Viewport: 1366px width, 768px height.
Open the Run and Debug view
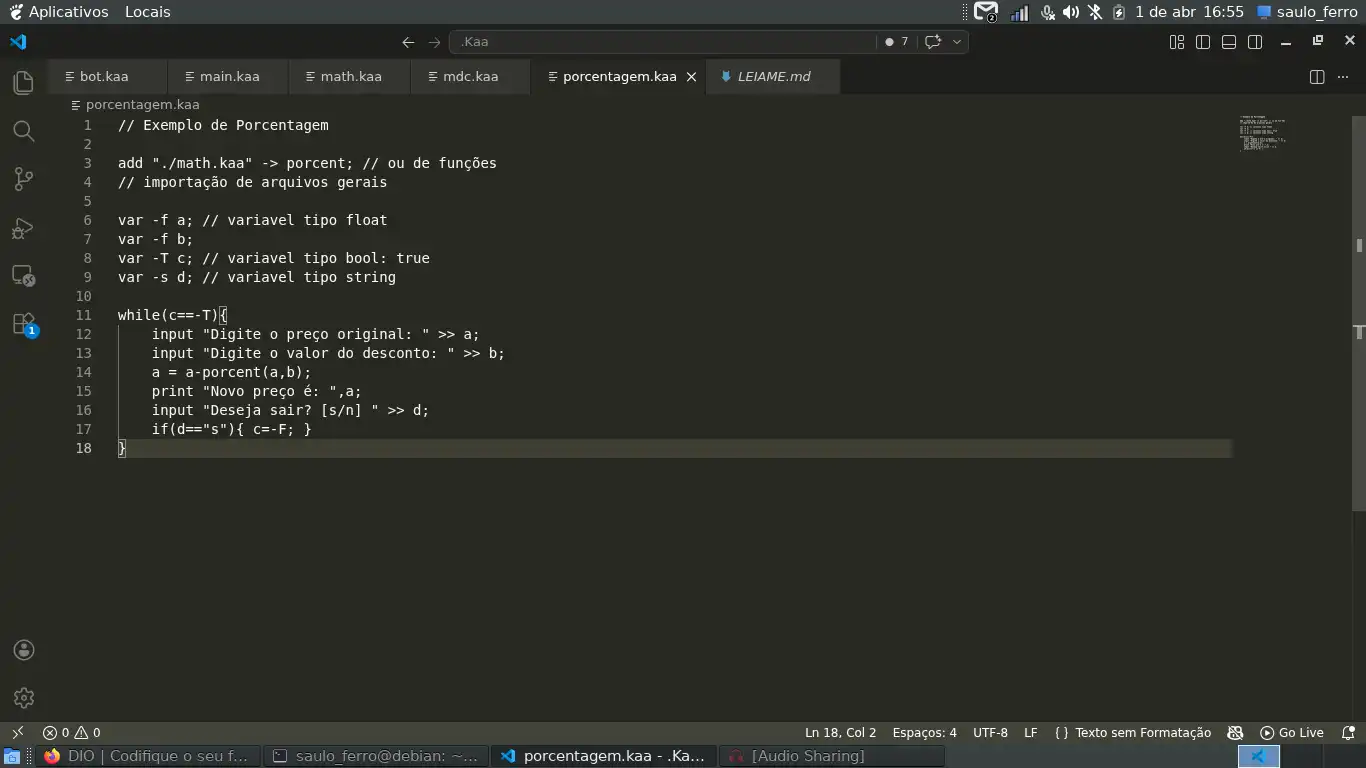[23, 228]
